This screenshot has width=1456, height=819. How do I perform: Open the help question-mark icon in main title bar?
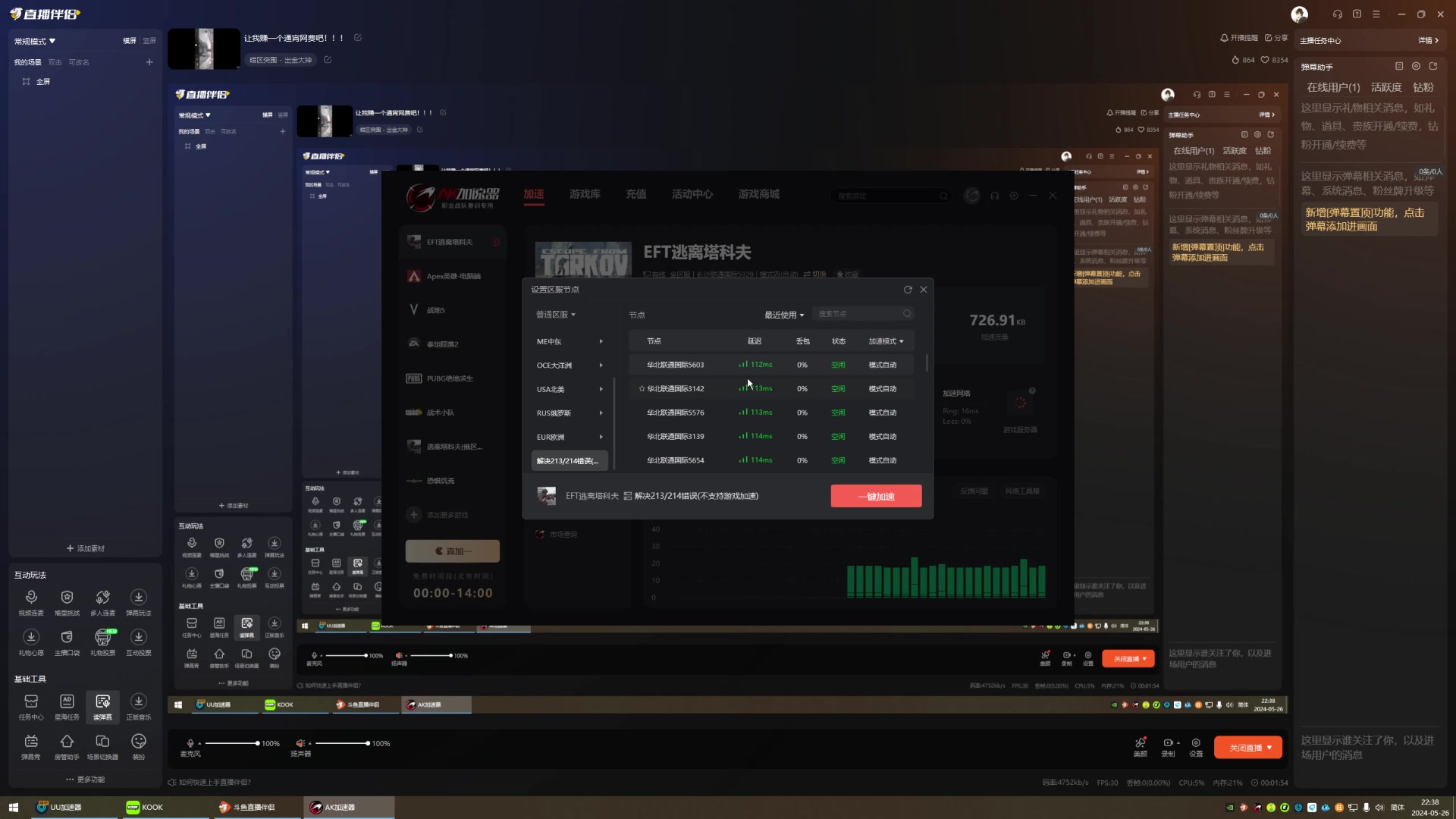(1357, 14)
